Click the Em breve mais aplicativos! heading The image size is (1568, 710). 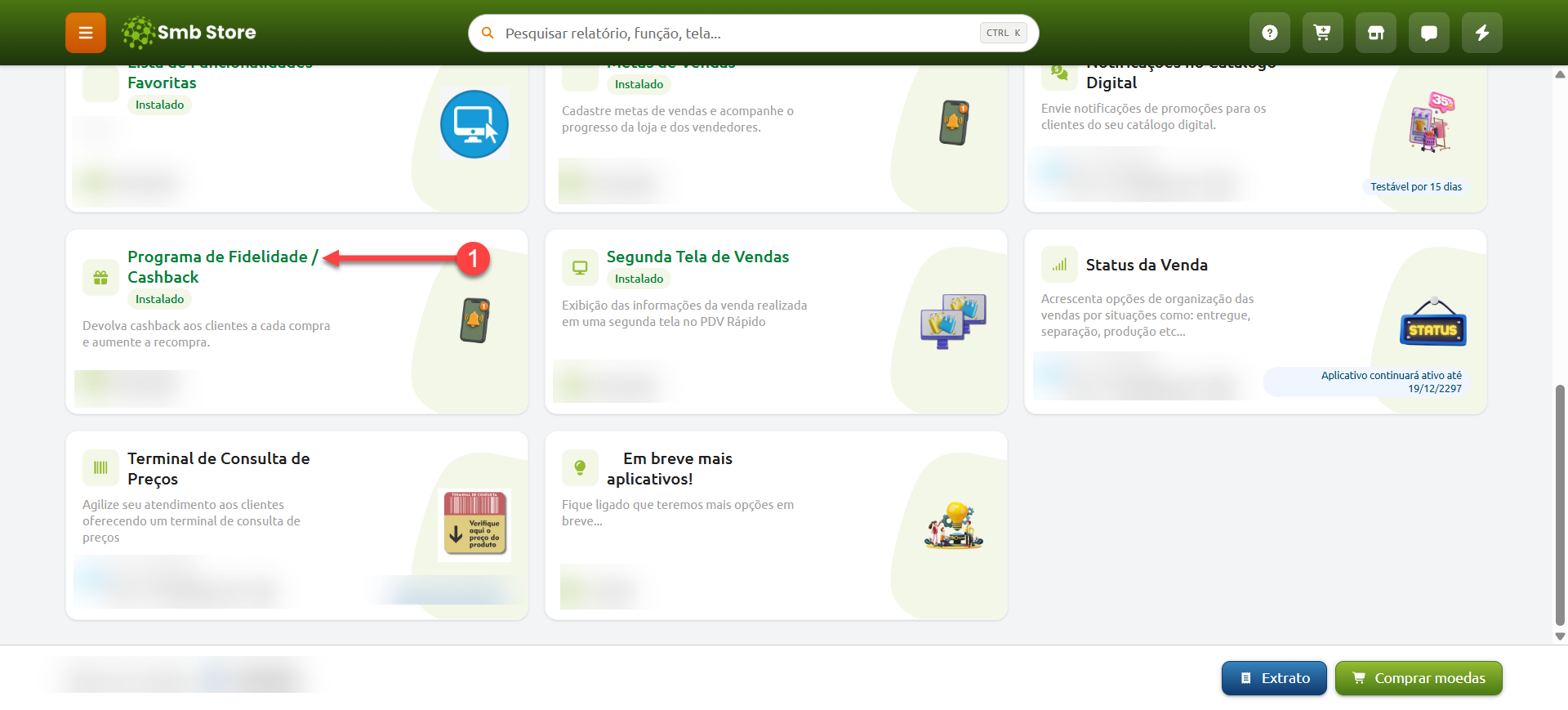[670, 469]
